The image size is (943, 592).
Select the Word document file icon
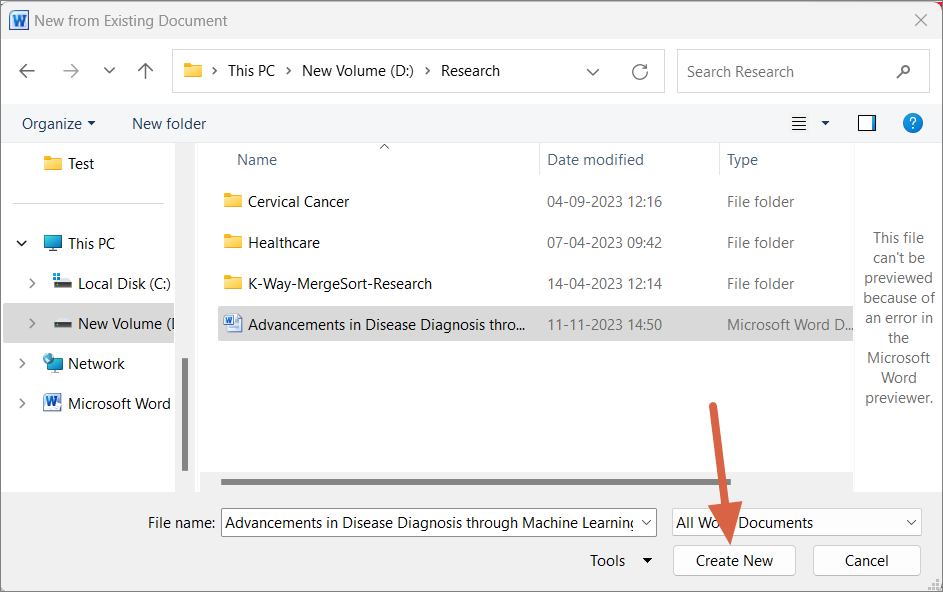click(x=233, y=324)
